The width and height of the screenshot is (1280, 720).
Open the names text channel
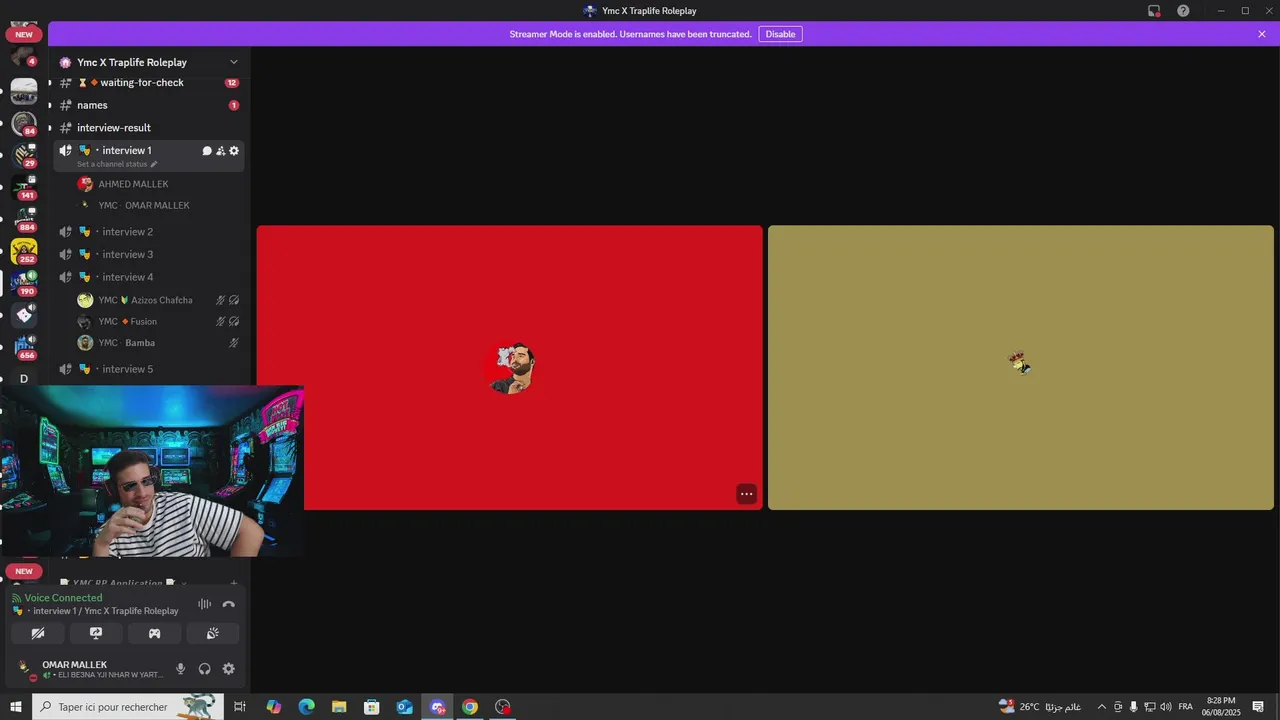[x=148, y=105]
